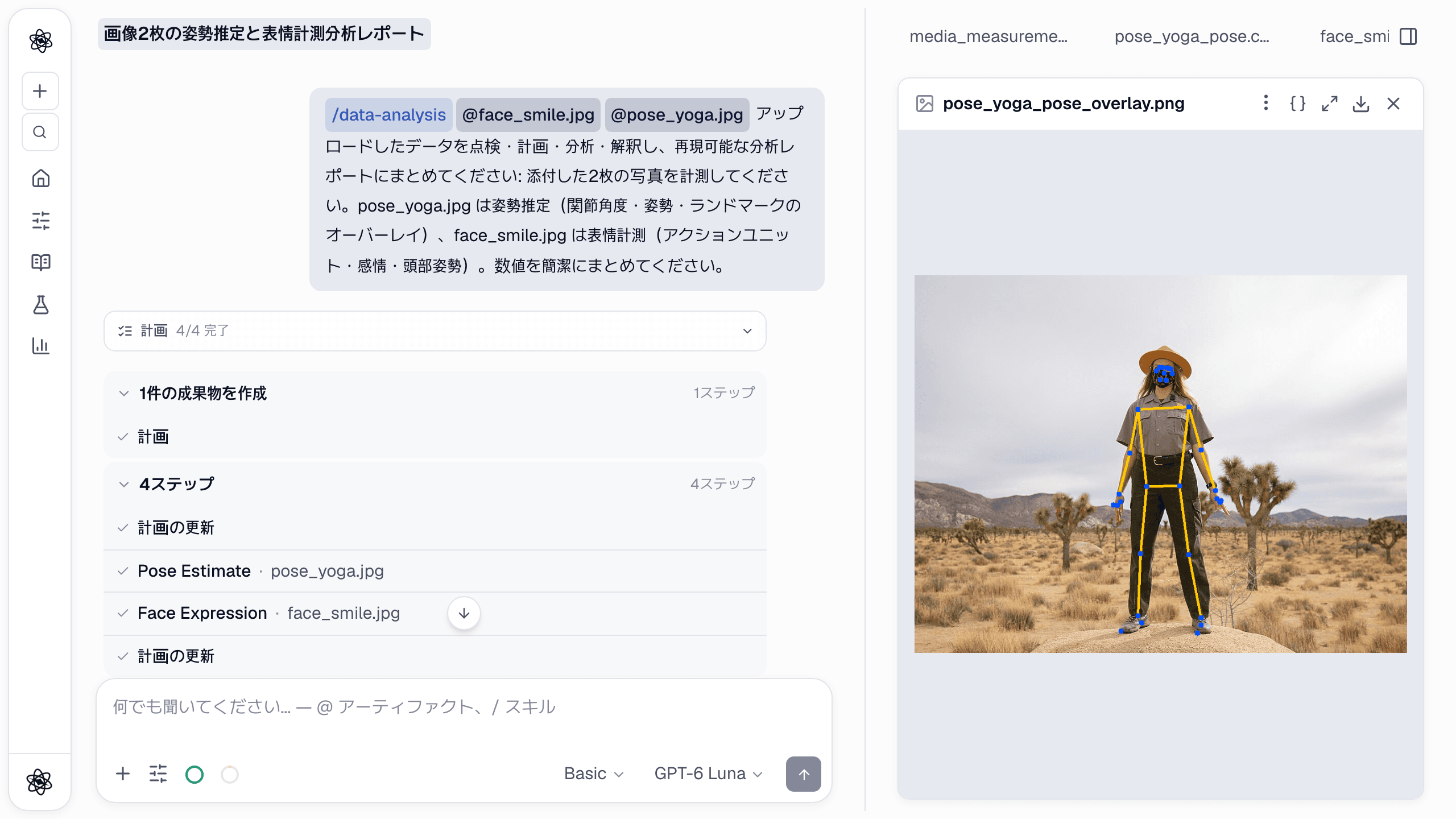Click the pose overlay image preview
Viewport: 1456px width, 819px height.
1160,464
